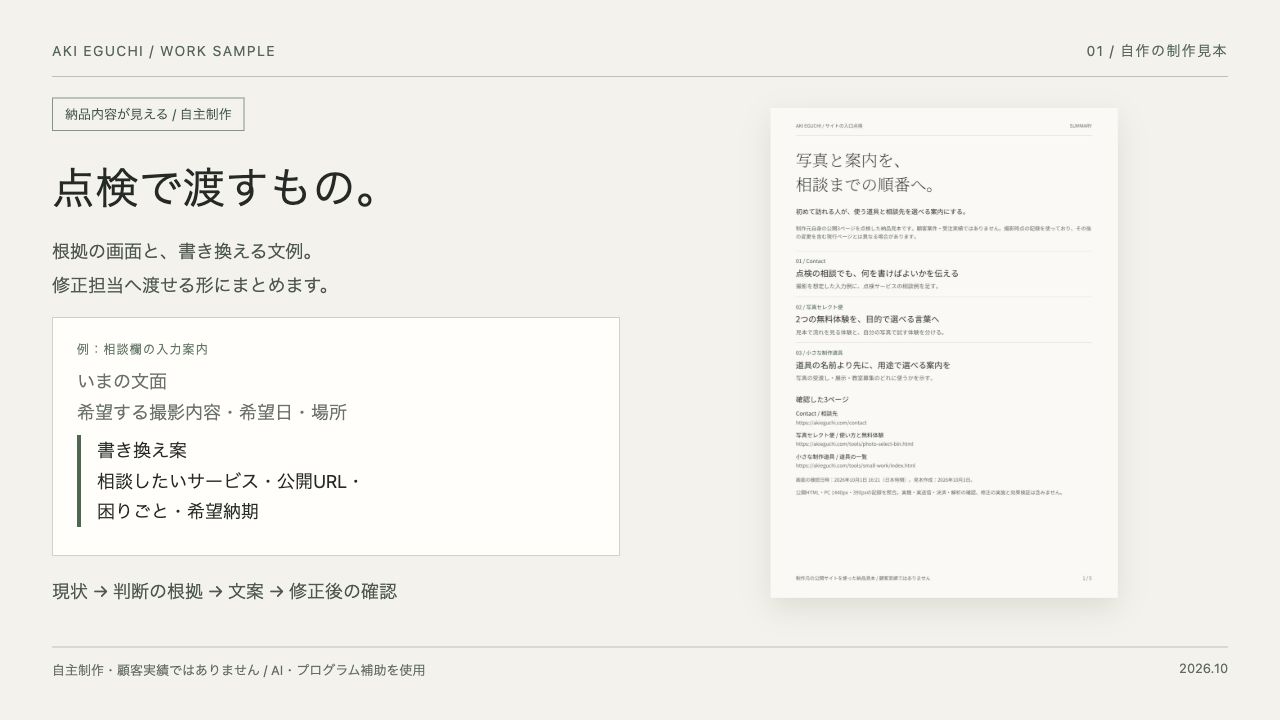Click the header text 'AKI EGUCHI / WORK SAMPLE'
Viewport: 1280px width, 720px height.
pyautogui.click(x=164, y=51)
